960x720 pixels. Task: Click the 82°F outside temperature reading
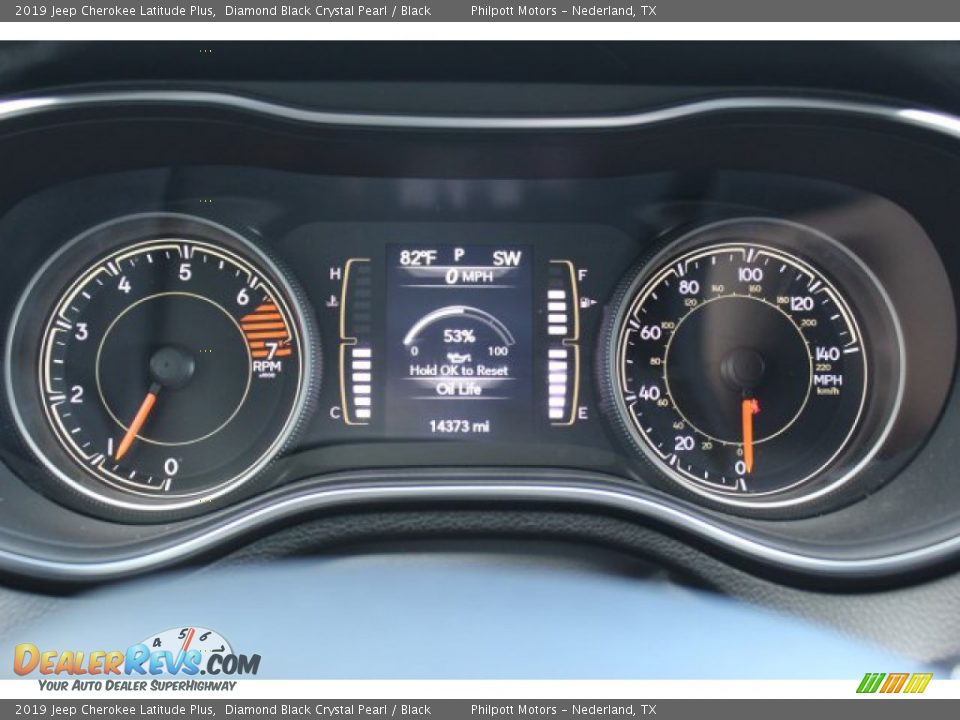417,258
